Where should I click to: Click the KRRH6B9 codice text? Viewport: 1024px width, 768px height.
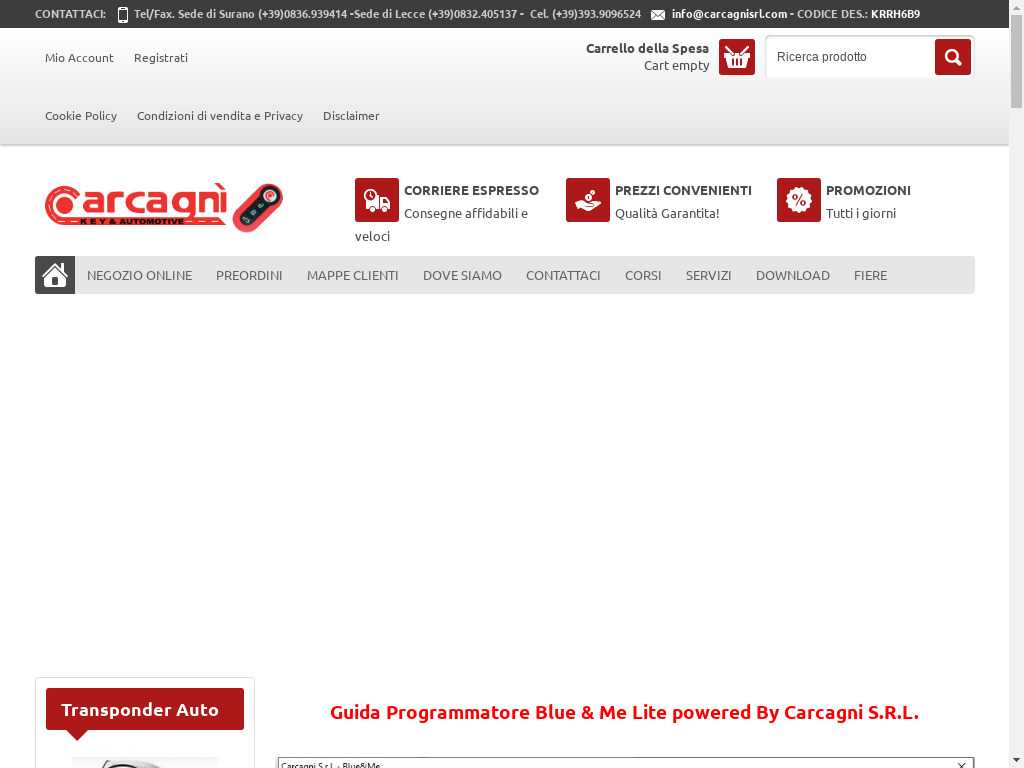pos(895,14)
